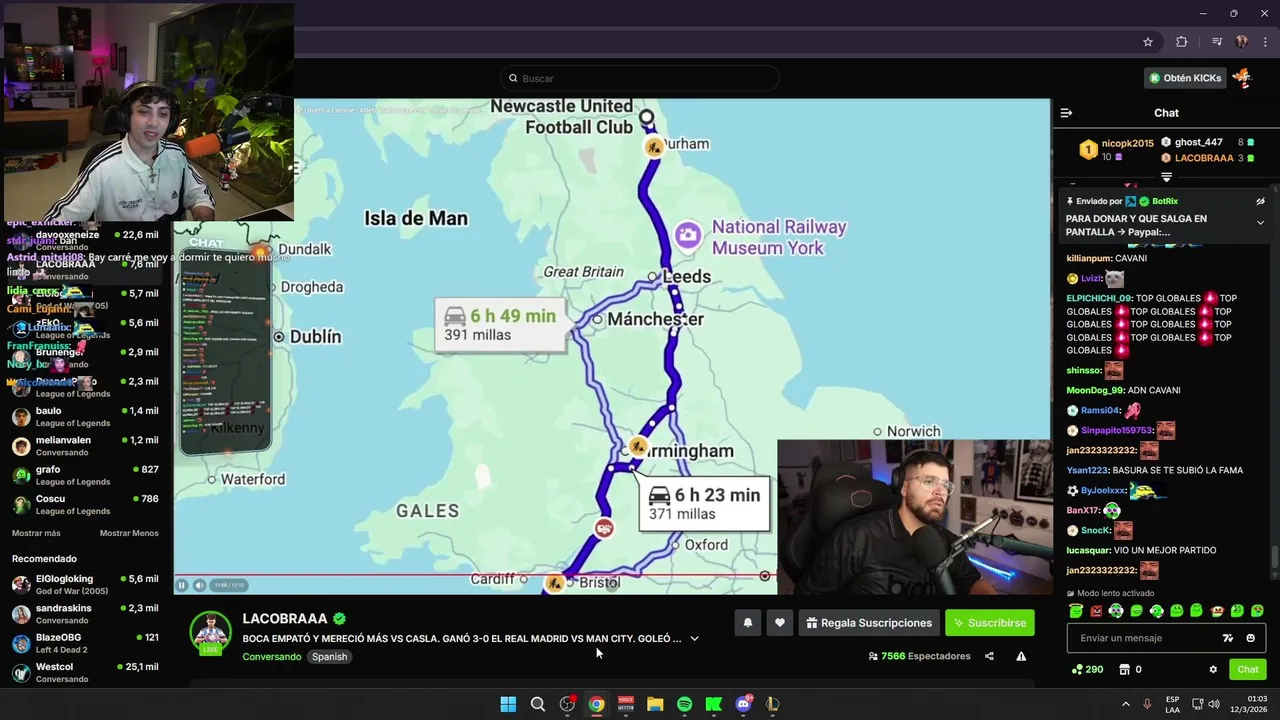Open Chrome three-dot menu
The height and width of the screenshot is (720, 1280).
(1265, 42)
